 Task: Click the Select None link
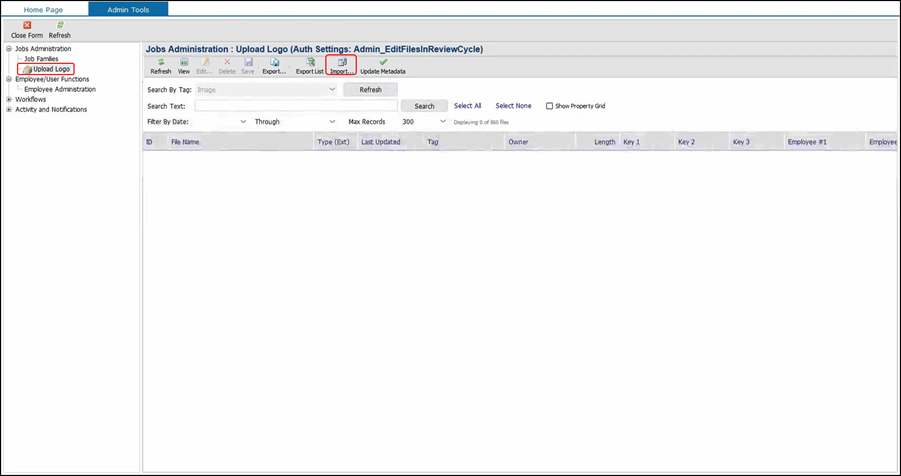[513, 106]
